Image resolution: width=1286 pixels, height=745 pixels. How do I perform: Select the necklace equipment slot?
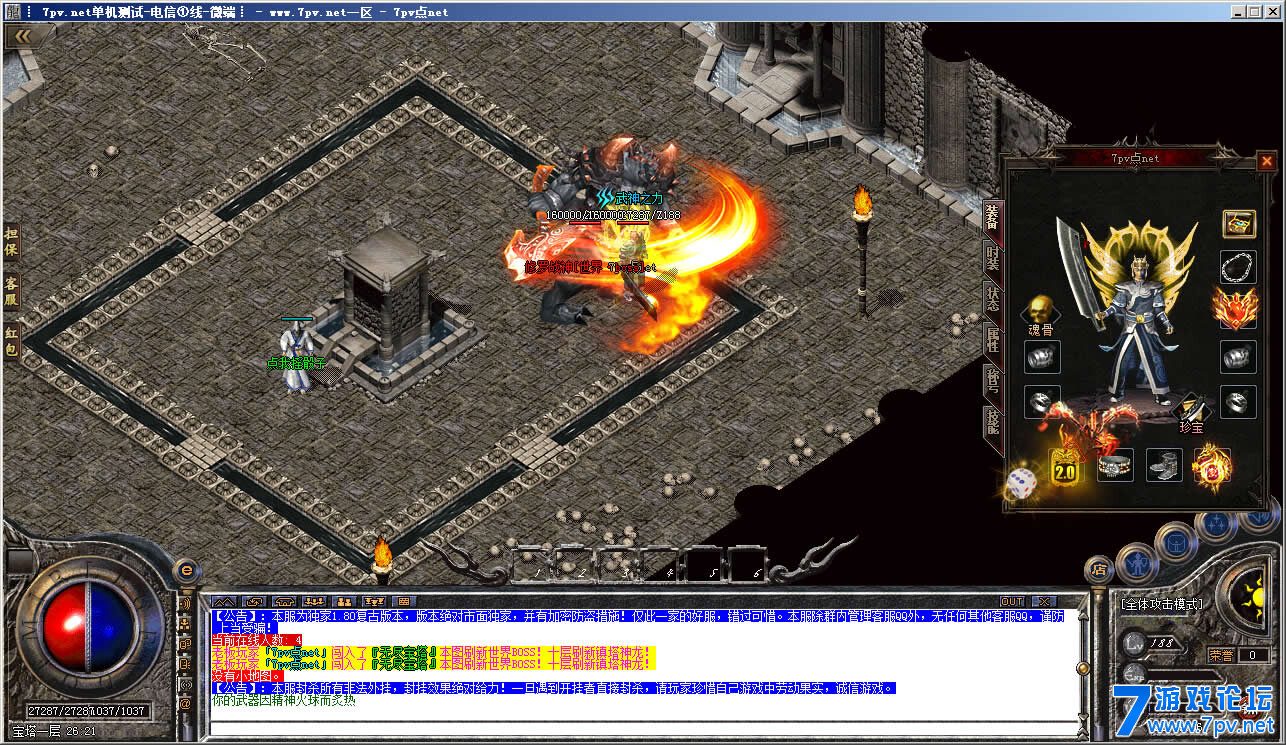click(1239, 267)
